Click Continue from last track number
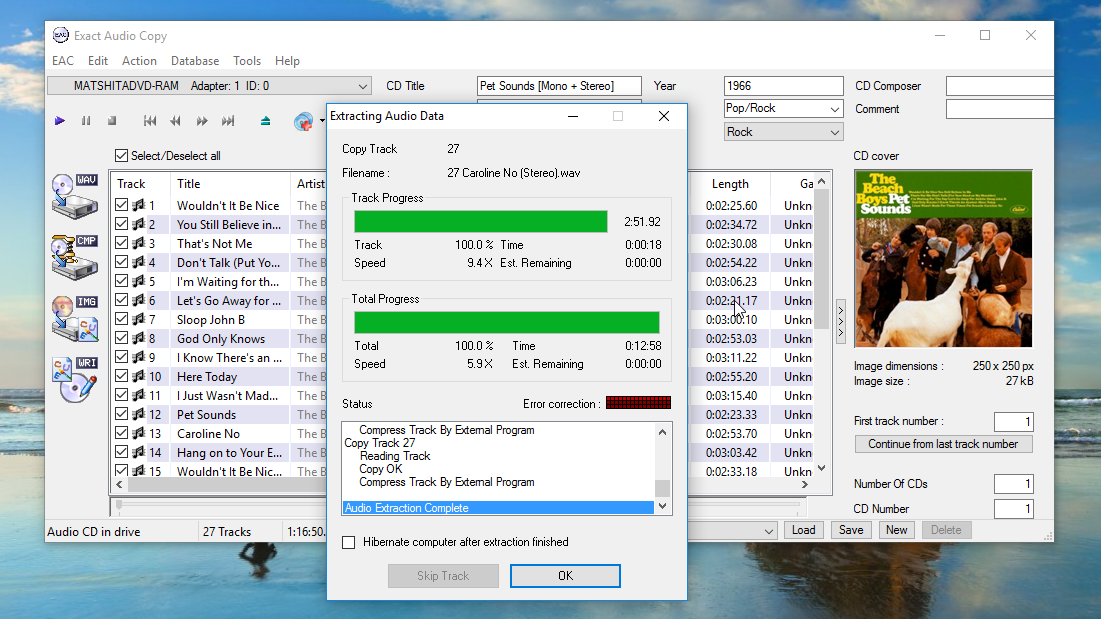This screenshot has width=1101, height=619. (x=943, y=444)
